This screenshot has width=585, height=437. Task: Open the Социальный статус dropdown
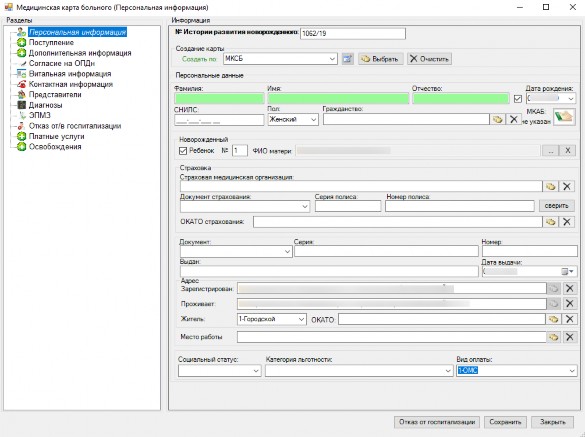(x=219, y=371)
